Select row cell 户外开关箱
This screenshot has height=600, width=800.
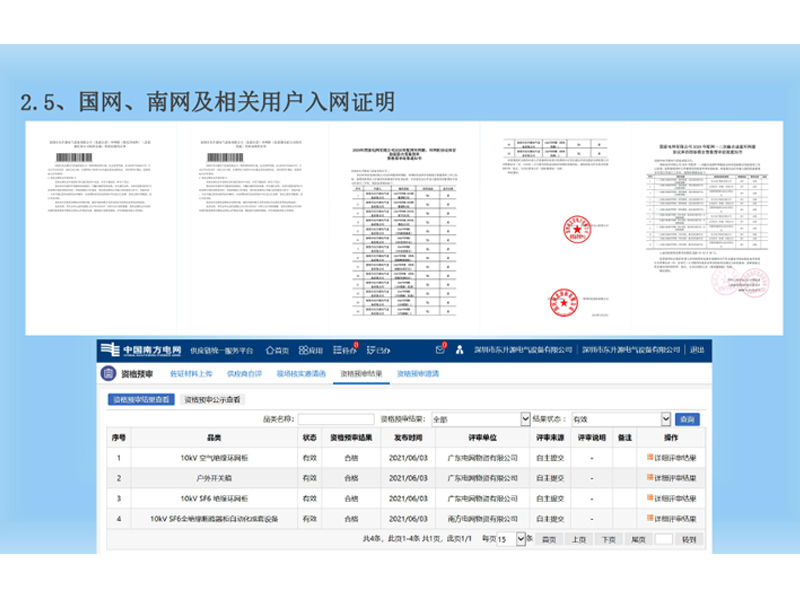pos(214,478)
